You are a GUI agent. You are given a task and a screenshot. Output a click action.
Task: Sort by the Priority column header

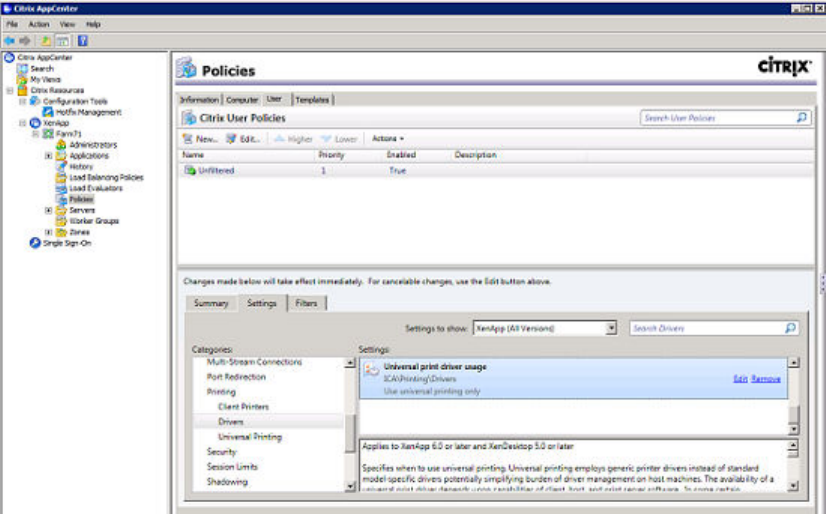(x=331, y=155)
